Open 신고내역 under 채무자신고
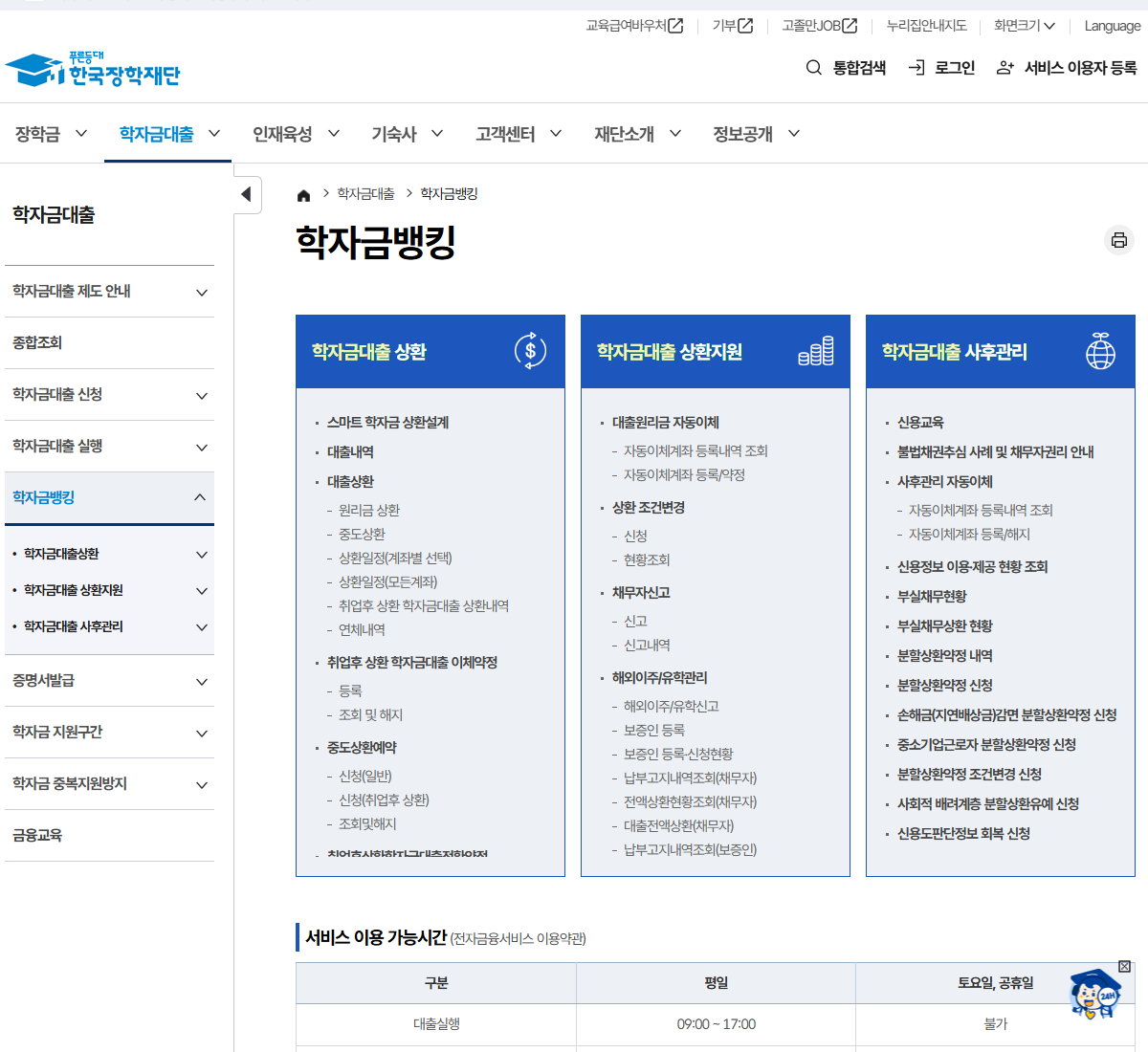The image size is (1148, 1052). [647, 646]
